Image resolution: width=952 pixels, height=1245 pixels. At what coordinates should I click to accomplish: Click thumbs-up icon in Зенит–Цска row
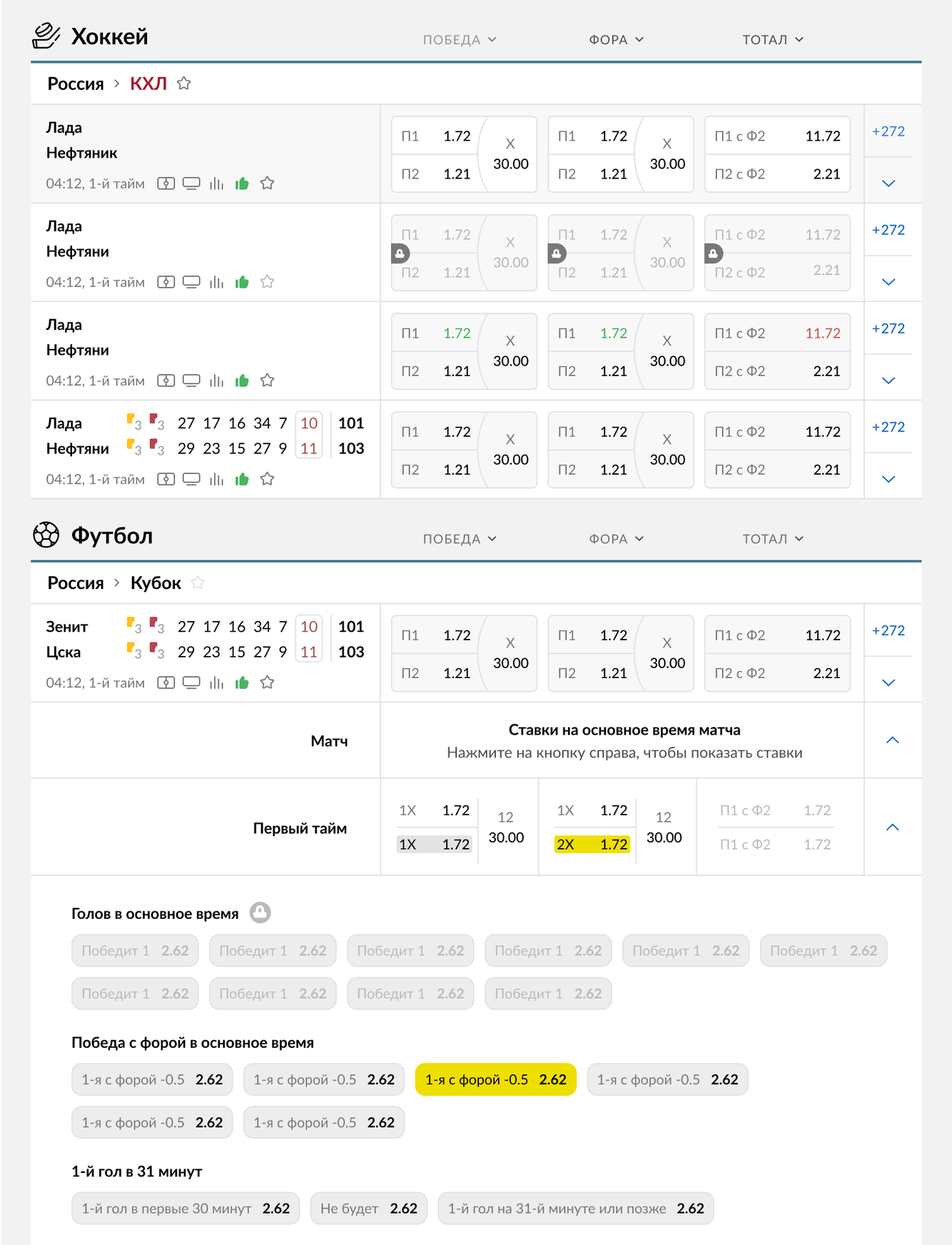[x=242, y=682]
